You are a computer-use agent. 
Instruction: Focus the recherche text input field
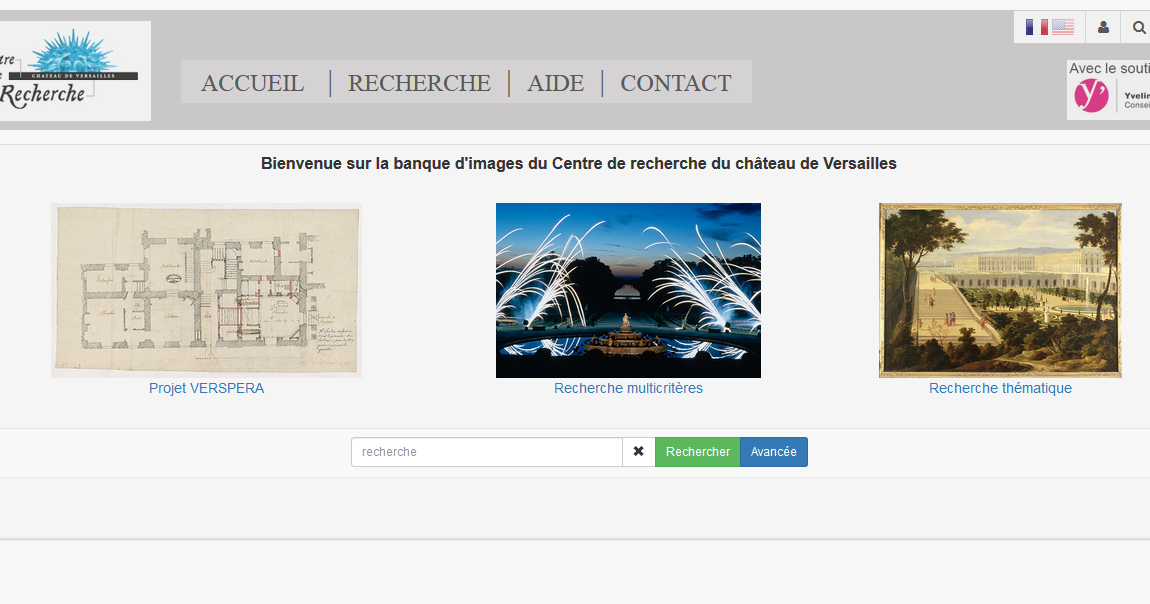point(486,452)
